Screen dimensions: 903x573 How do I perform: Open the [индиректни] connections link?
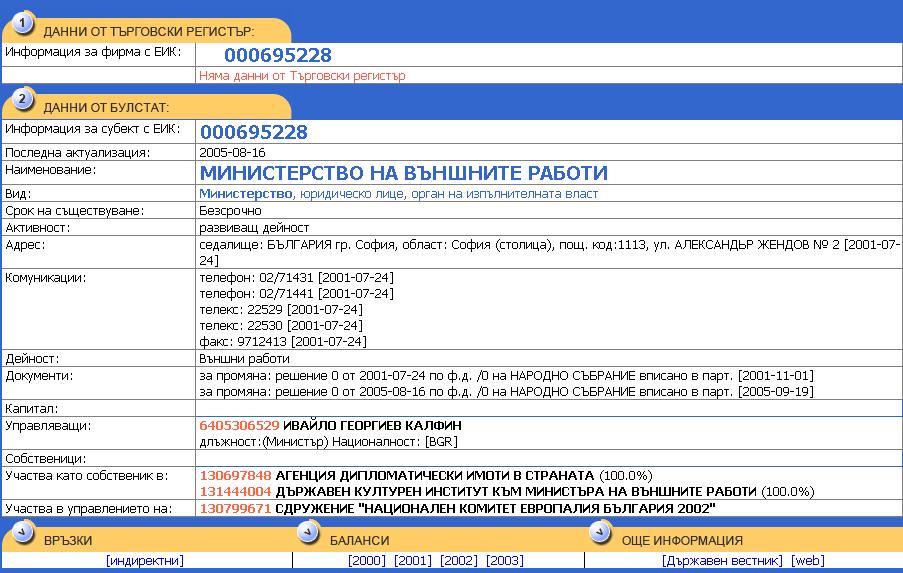(145, 560)
